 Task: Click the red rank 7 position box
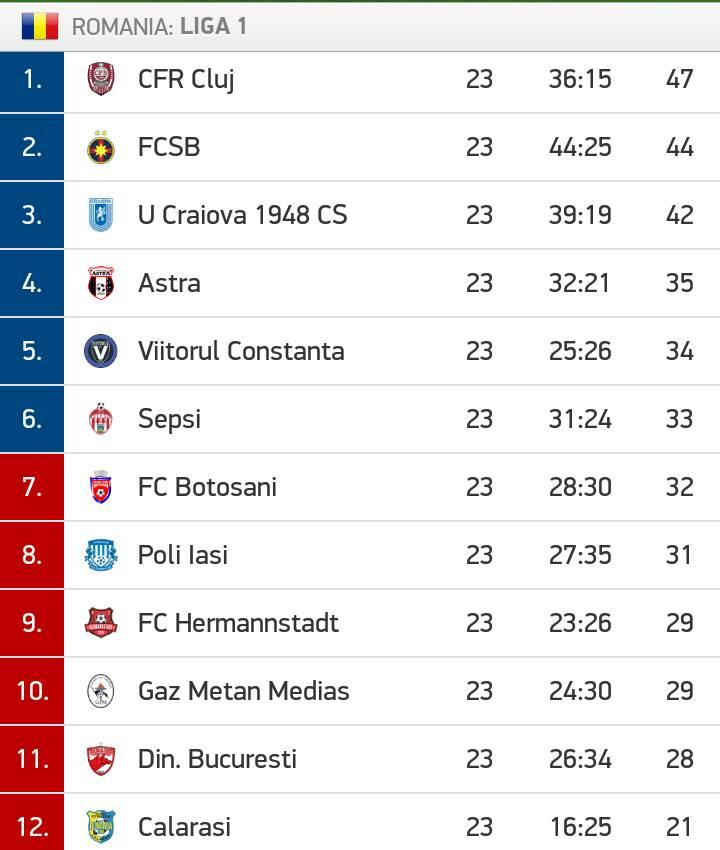(x=32, y=487)
